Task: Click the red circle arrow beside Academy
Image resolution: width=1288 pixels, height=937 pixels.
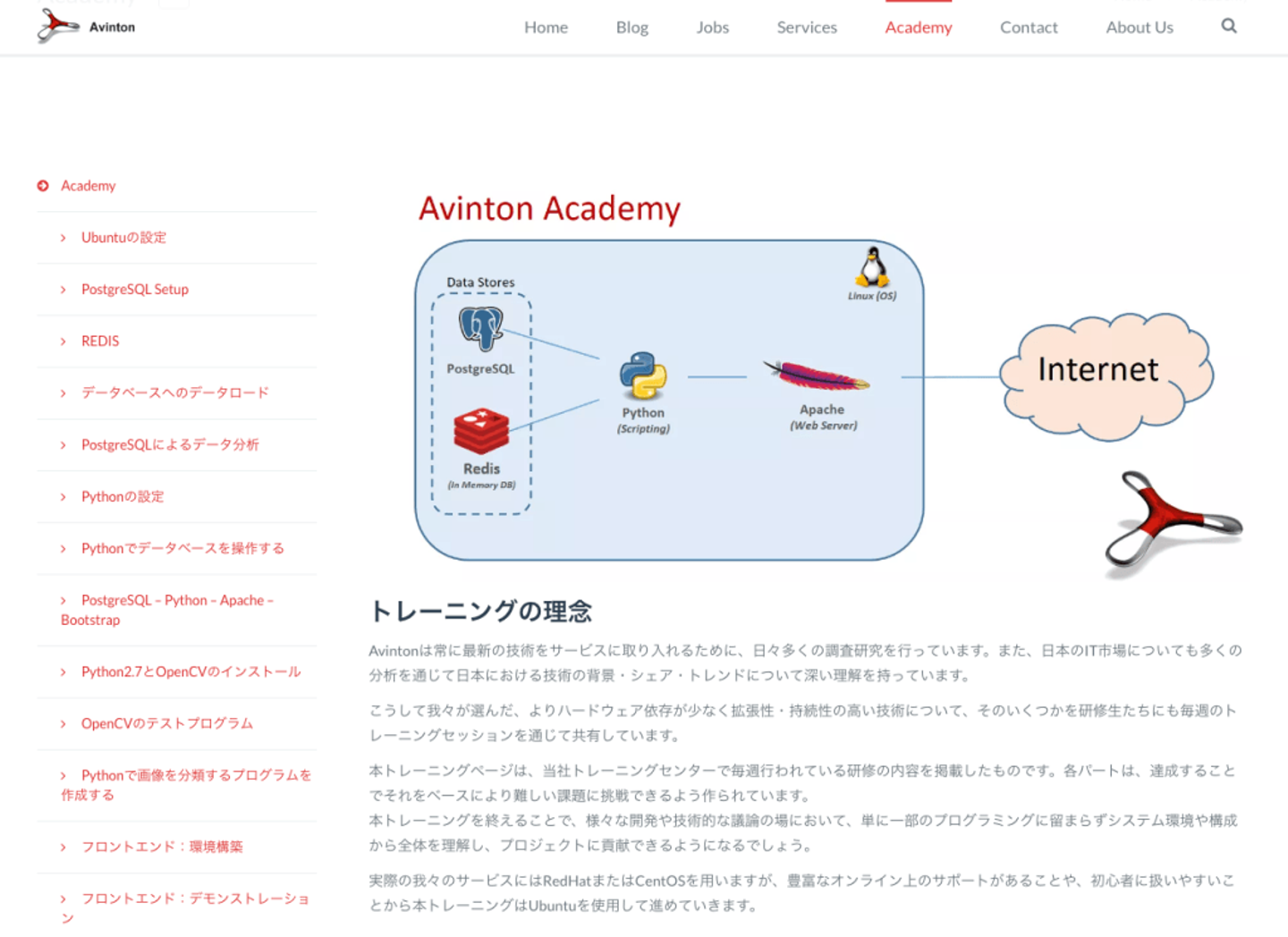Action: click(43, 186)
